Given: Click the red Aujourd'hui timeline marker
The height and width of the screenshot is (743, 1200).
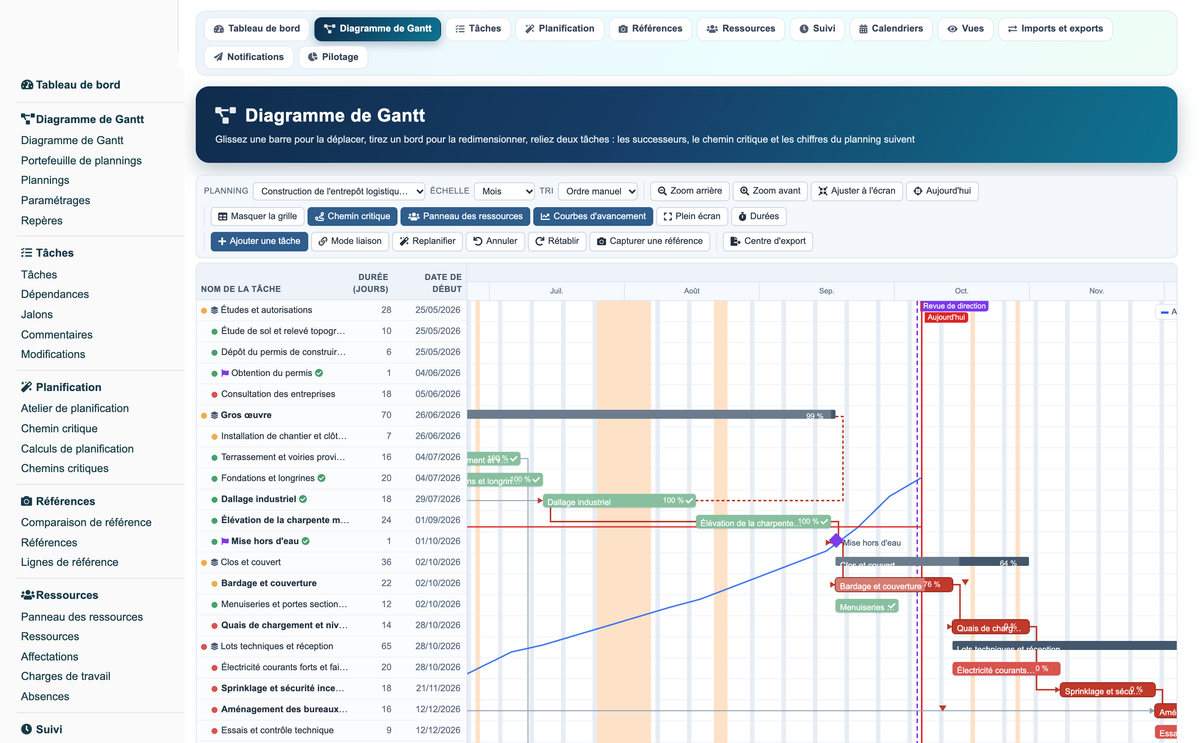Looking at the screenshot, I should [945, 317].
